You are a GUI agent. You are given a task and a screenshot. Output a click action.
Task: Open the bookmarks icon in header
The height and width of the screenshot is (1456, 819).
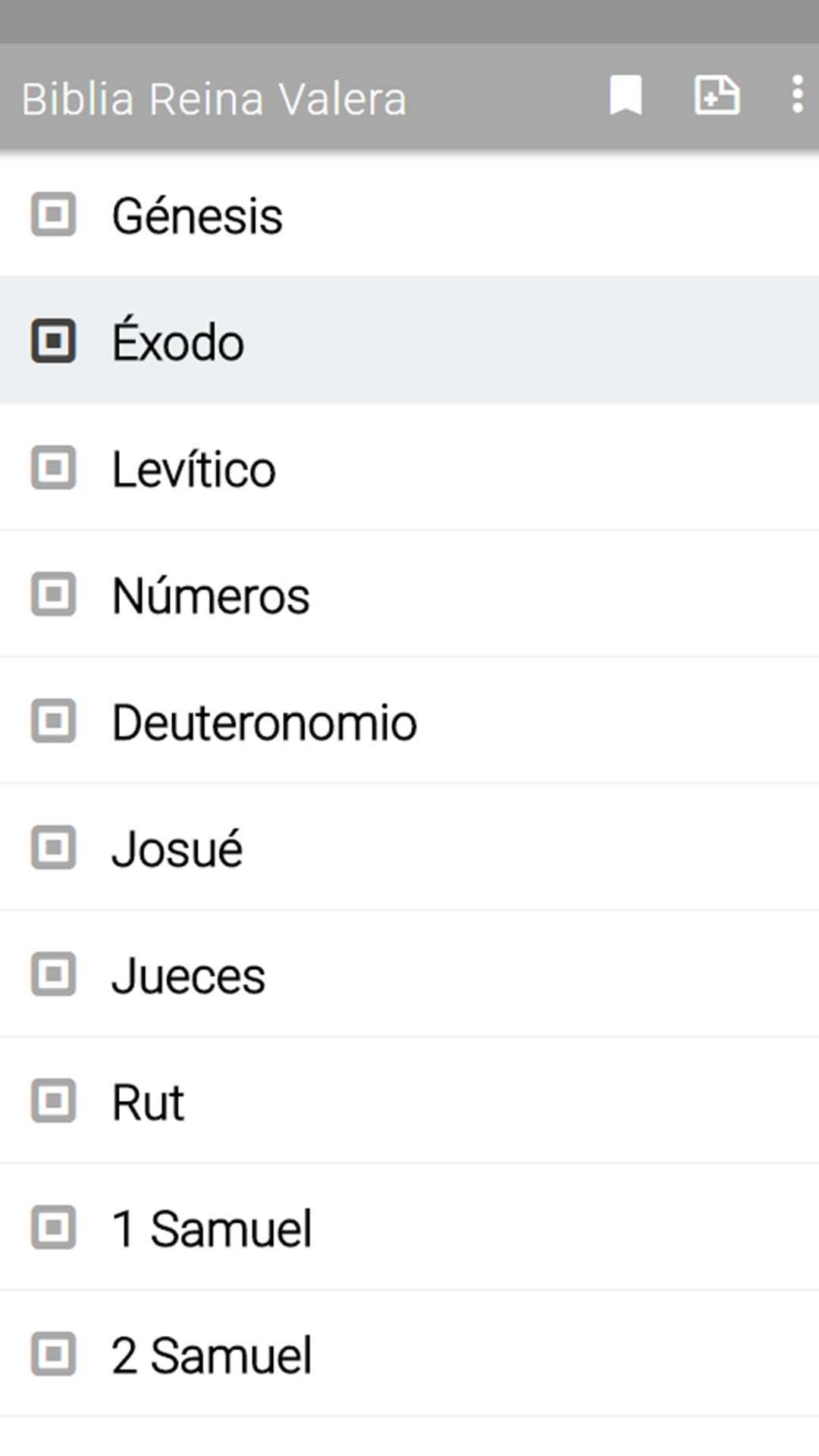coord(626,96)
